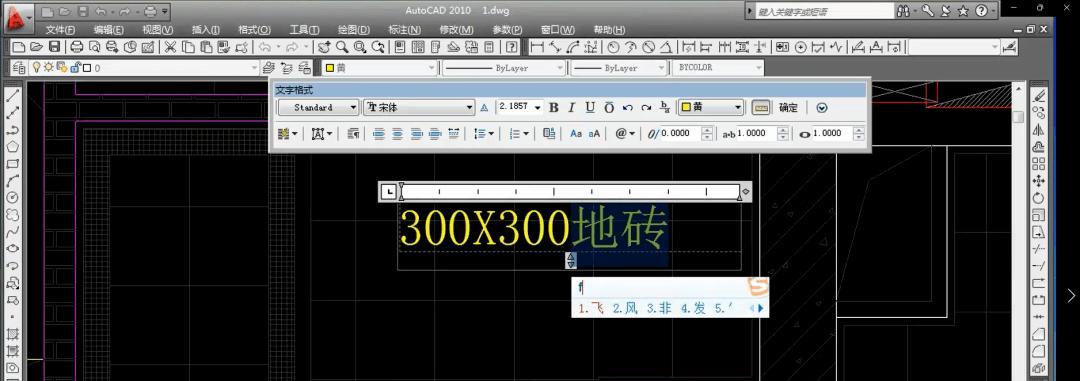Viewport: 1080px width, 381px height.
Task: Open the Standard text style dropdown
Action: [x=319, y=107]
